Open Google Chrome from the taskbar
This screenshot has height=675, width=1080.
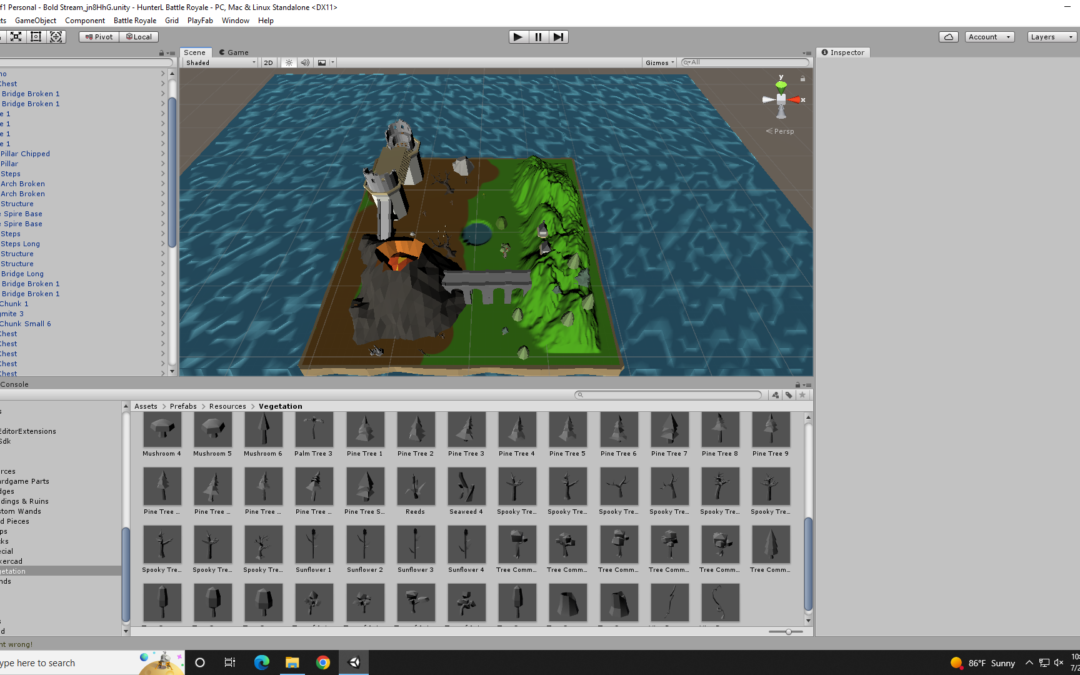tap(323, 663)
